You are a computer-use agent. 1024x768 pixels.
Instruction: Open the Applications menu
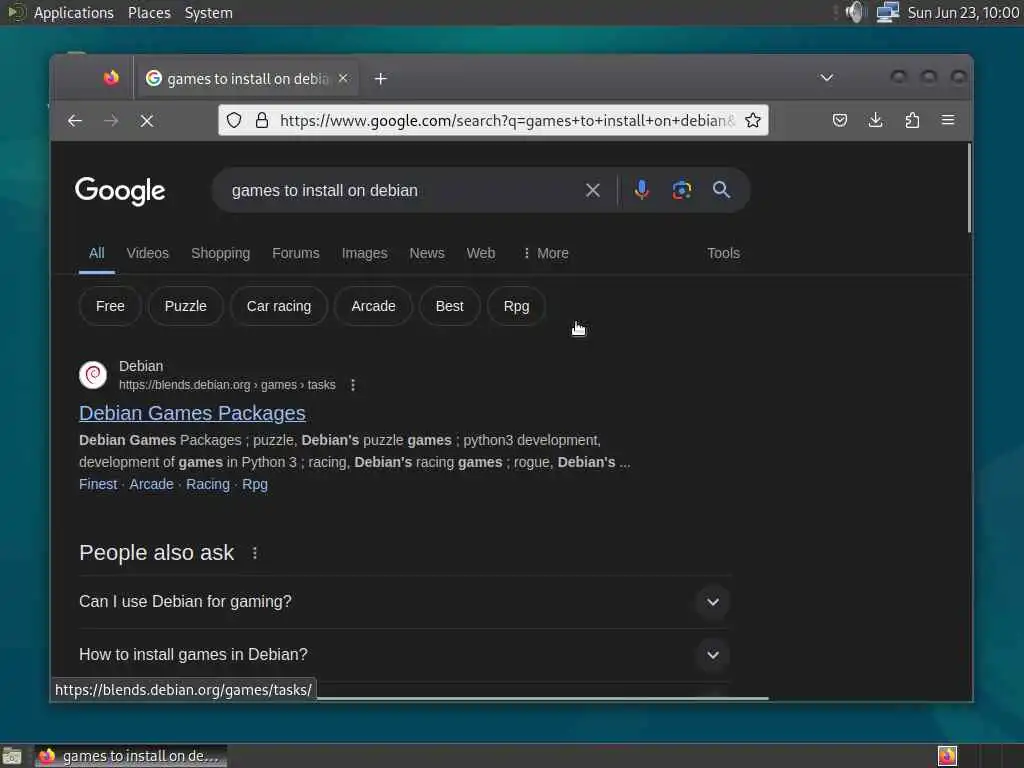pos(73,13)
